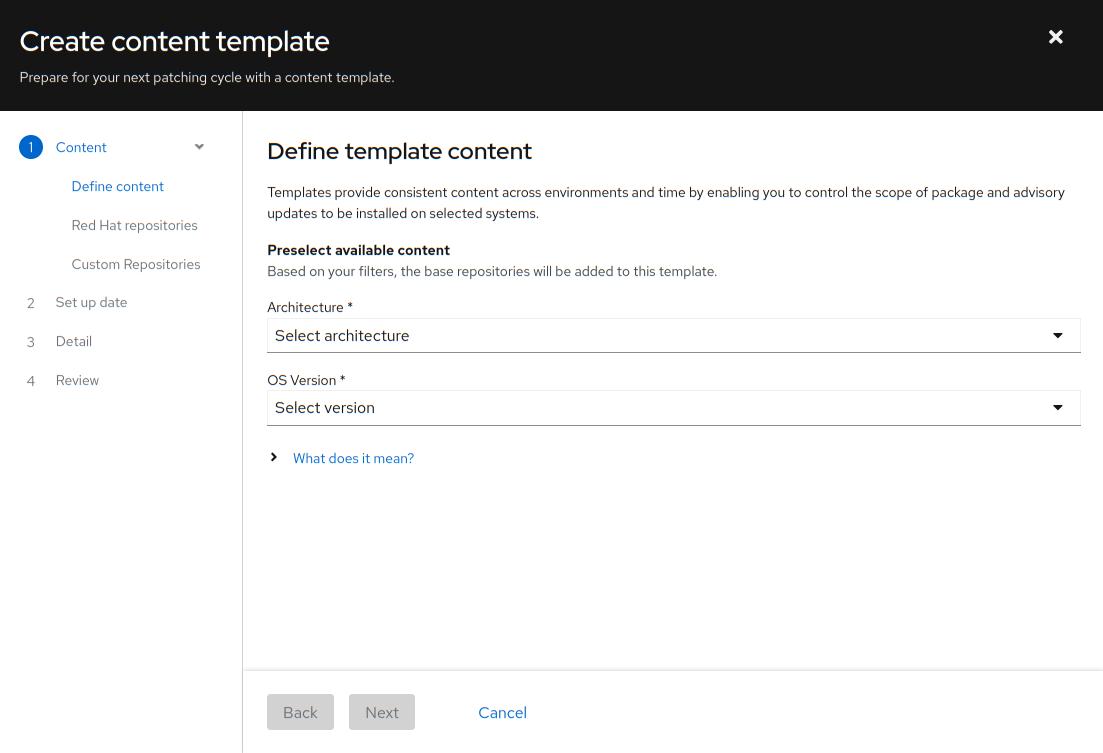
Task: Click the Architecture field caret arrow
Action: pos(1057,336)
